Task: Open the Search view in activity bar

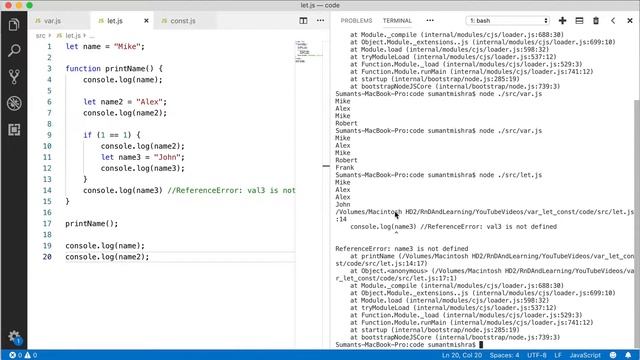Action: (x=14, y=51)
